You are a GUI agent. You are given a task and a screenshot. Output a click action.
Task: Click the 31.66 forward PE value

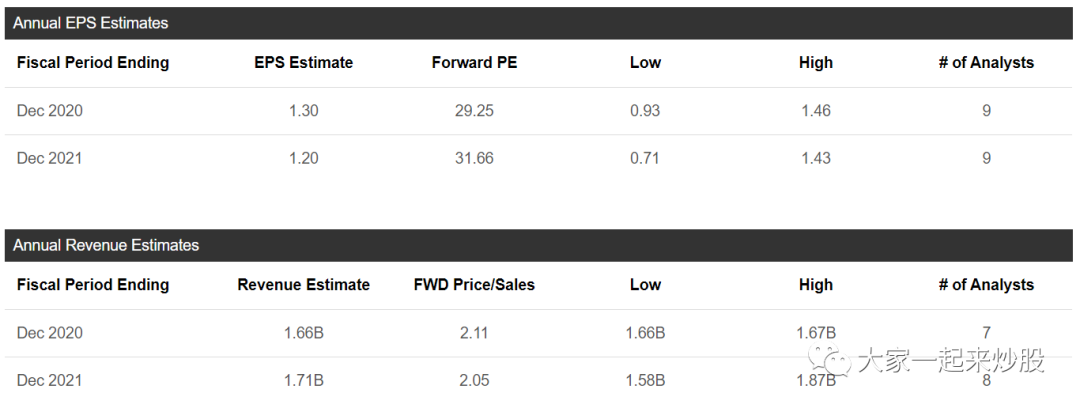click(475, 158)
